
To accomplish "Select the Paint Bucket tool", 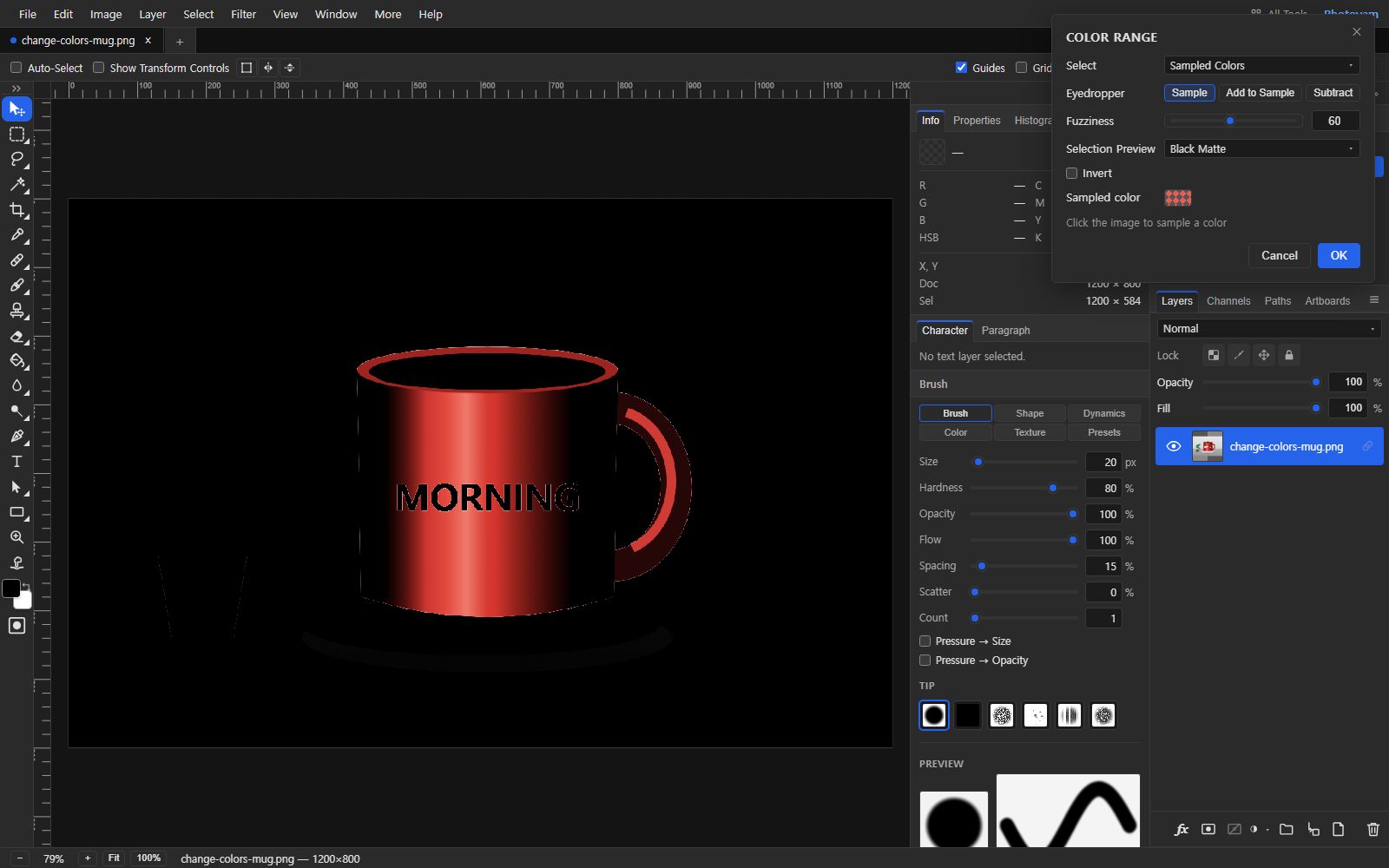I will (16, 360).
